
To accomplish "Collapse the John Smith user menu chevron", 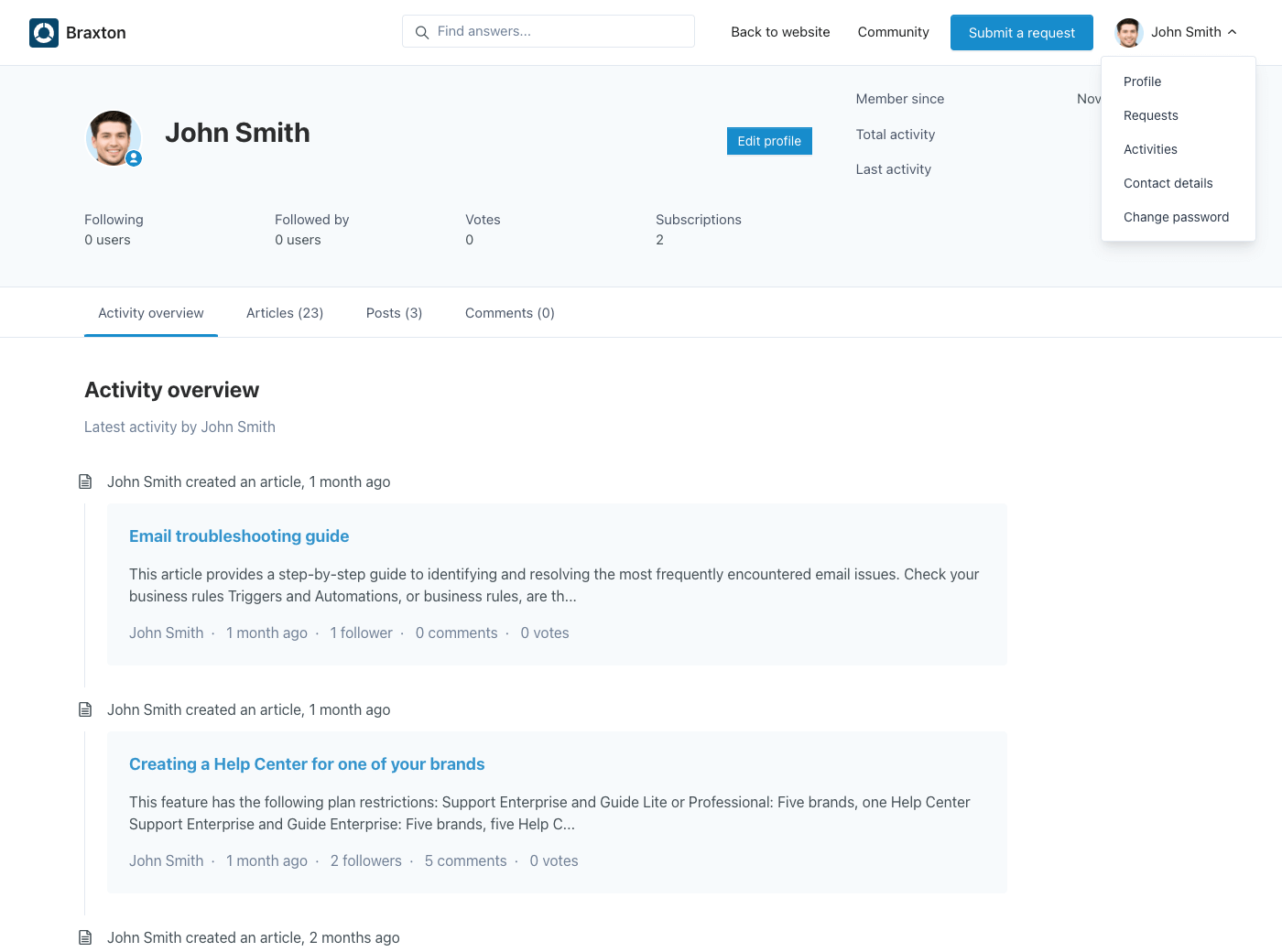I will 1233,32.
